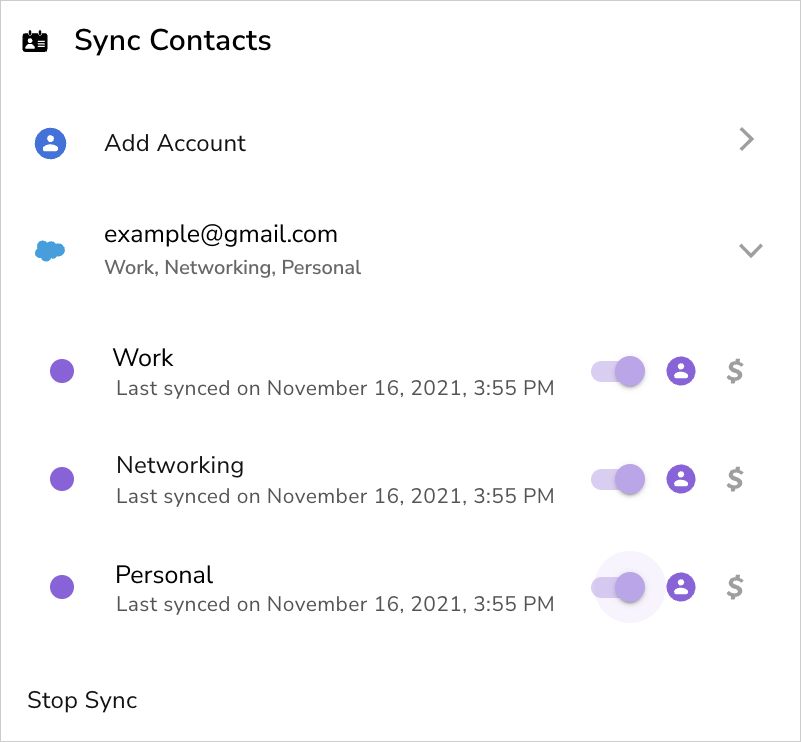Click the person icon in Networking row
801x742 pixels.
click(681, 479)
